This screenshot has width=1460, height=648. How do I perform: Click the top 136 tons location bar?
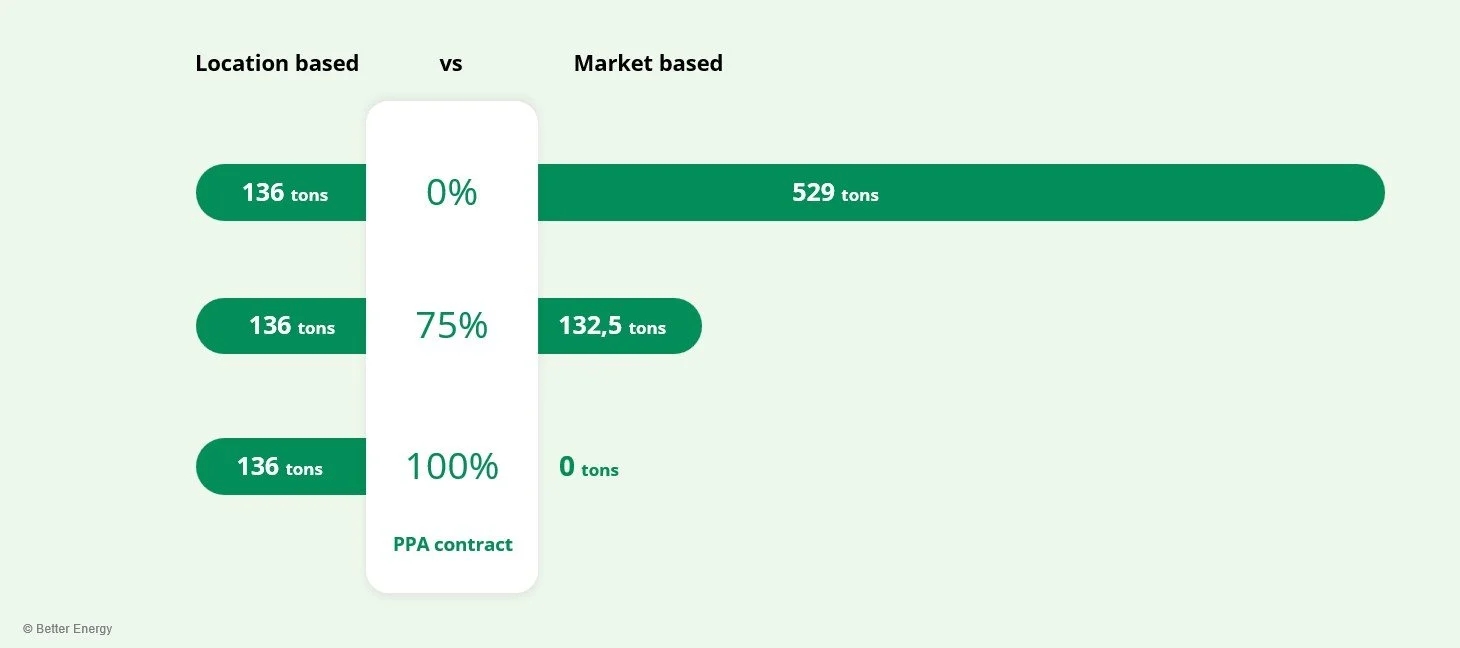(x=281, y=192)
